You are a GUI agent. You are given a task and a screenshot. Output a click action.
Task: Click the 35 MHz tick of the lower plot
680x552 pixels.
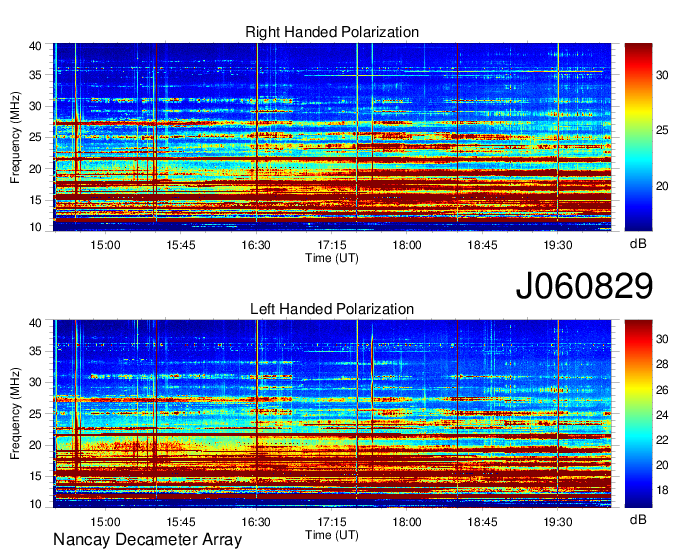pyautogui.click(x=35, y=351)
